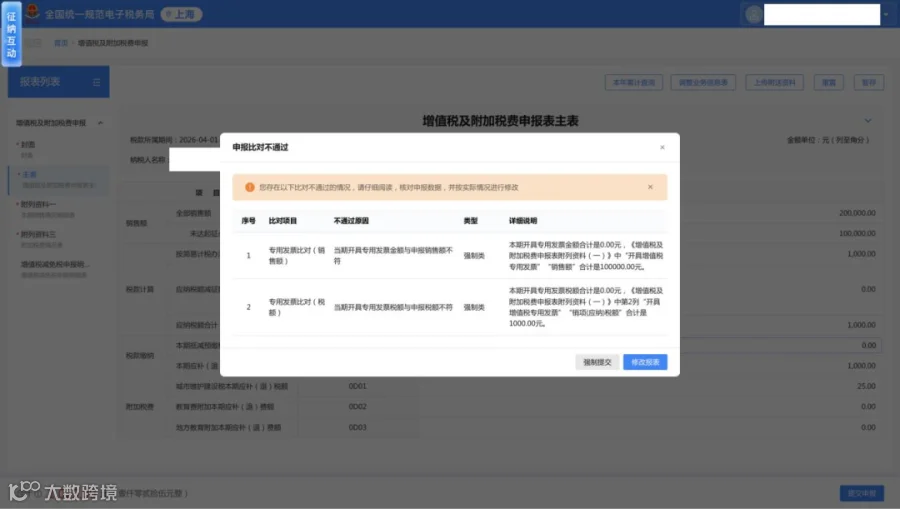The width and height of the screenshot is (900, 509).
Task: Open the 征纳互动 side widget
Action: tap(11, 34)
